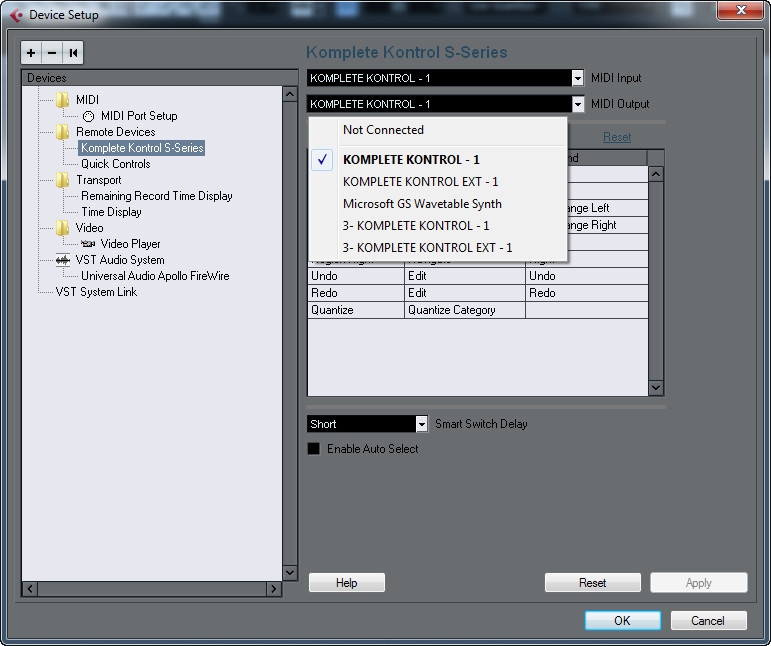Click the Edit category cell in Undo row
This screenshot has height=646, width=771.
point(465,276)
